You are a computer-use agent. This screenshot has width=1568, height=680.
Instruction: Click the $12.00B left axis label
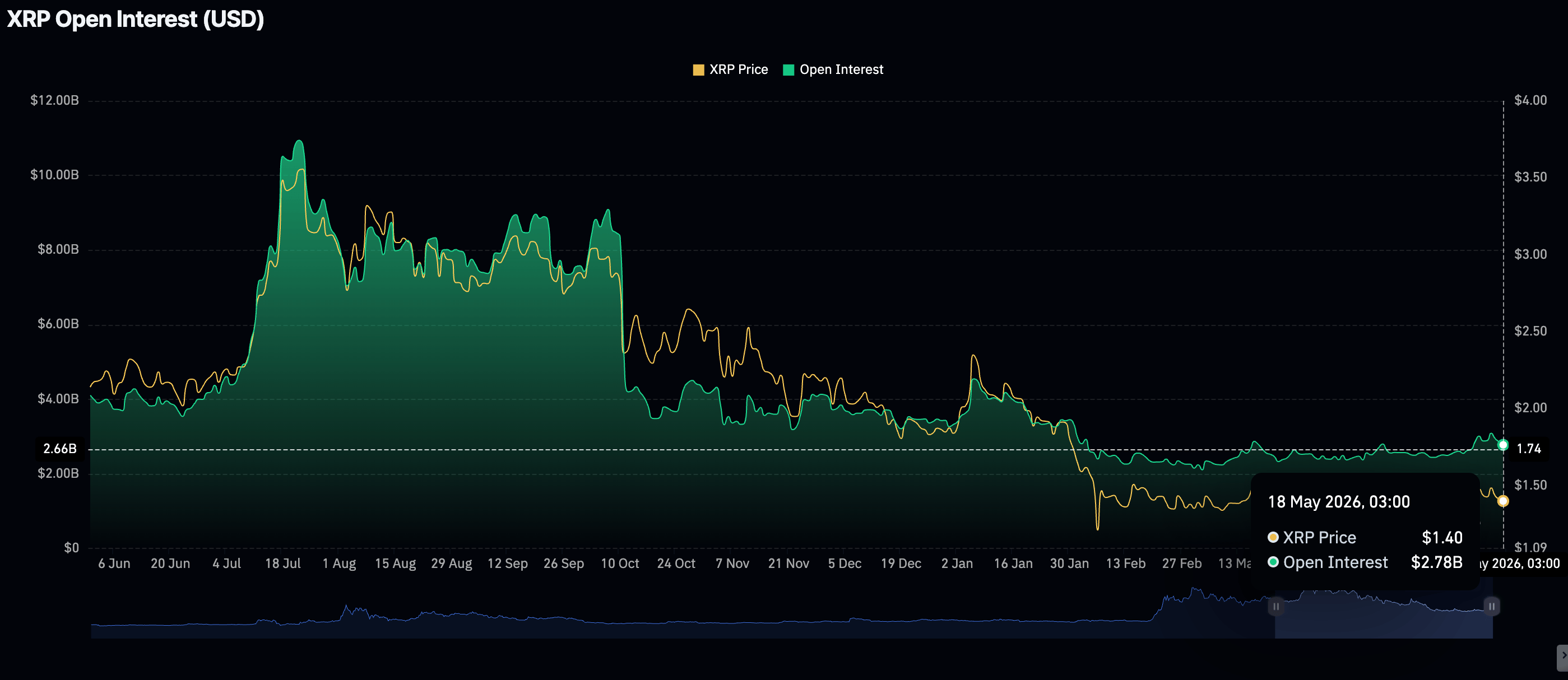(55, 100)
